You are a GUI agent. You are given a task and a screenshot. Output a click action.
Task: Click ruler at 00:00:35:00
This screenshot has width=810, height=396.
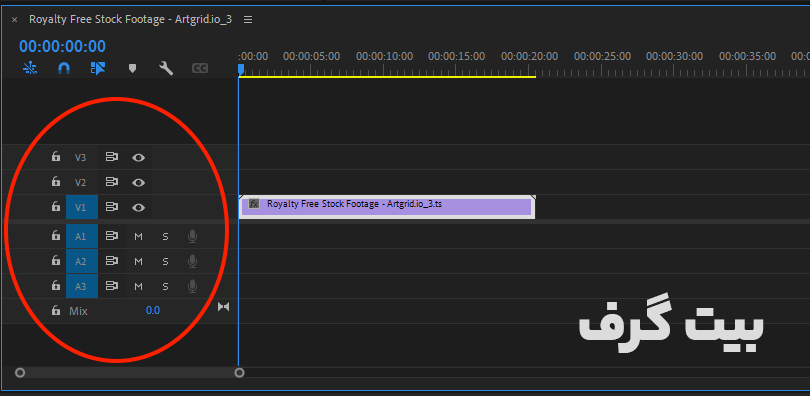[x=747, y=56]
